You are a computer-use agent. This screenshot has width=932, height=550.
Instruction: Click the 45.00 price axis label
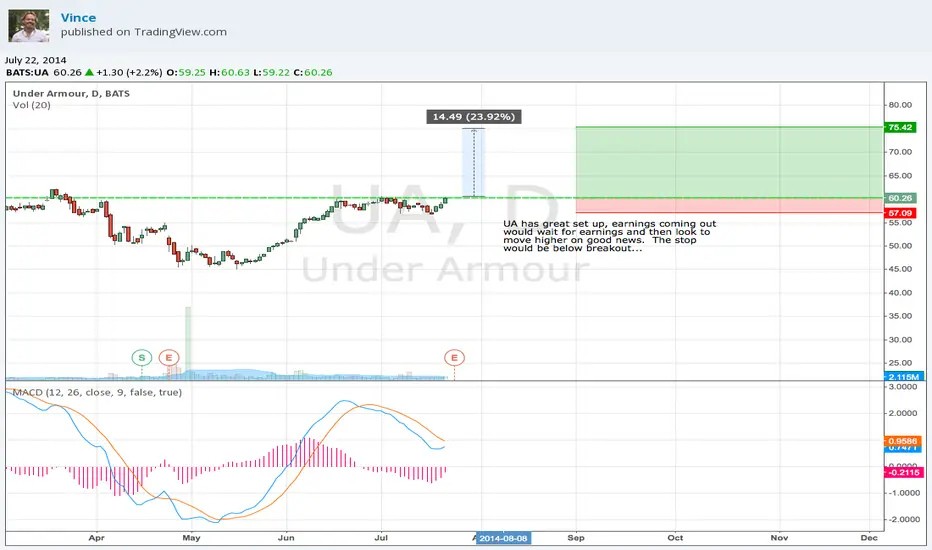point(900,269)
